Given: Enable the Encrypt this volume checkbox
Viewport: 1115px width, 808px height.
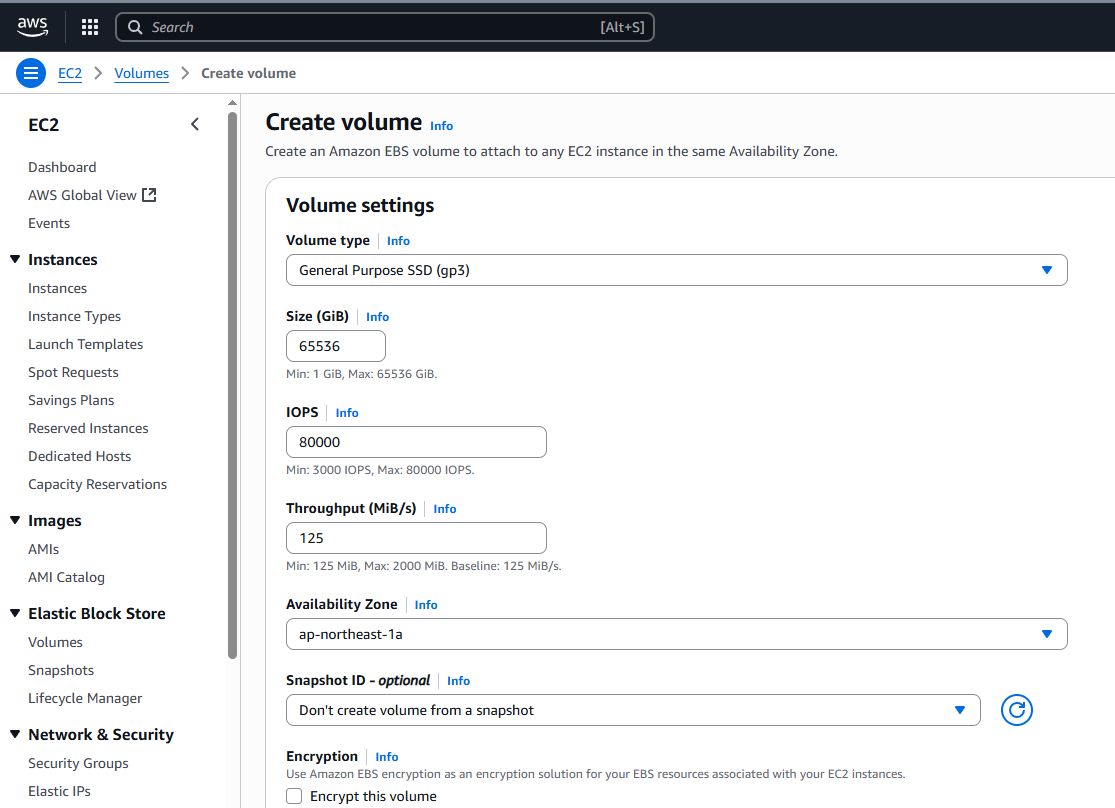Looking at the screenshot, I should [294, 796].
